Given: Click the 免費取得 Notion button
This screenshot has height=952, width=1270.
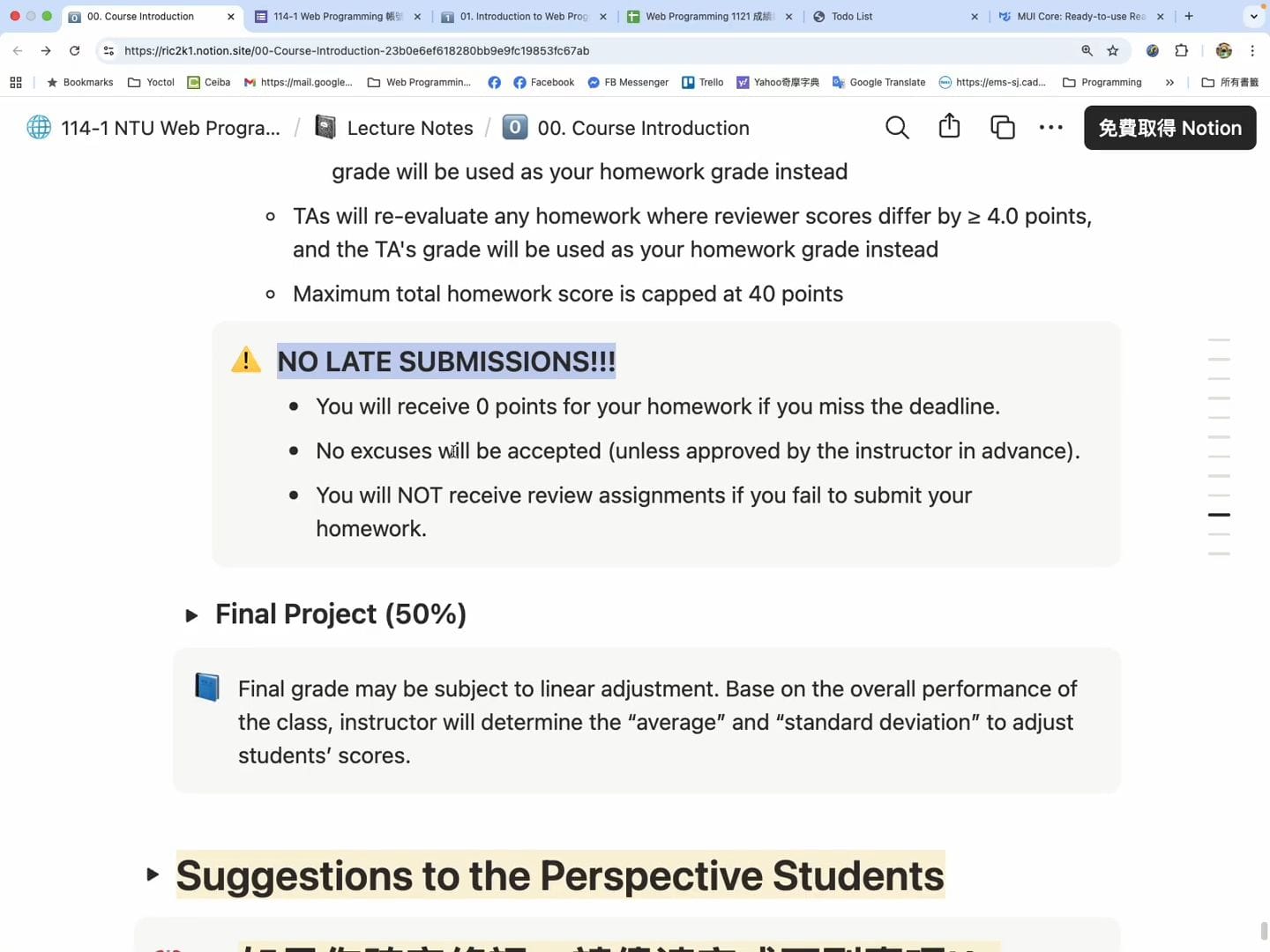Looking at the screenshot, I should pos(1169,128).
